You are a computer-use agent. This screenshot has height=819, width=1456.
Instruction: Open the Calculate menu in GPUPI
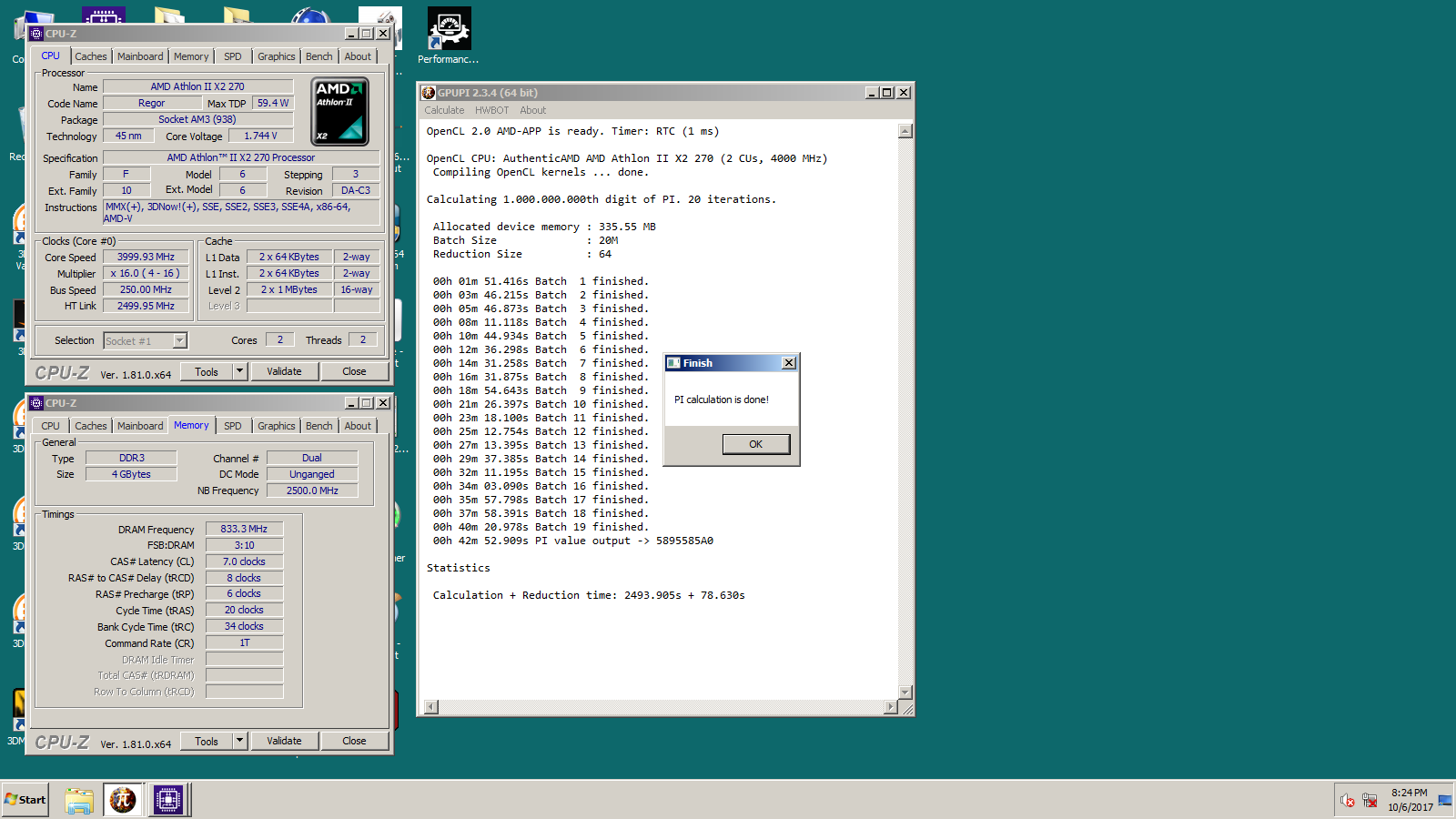click(x=444, y=110)
